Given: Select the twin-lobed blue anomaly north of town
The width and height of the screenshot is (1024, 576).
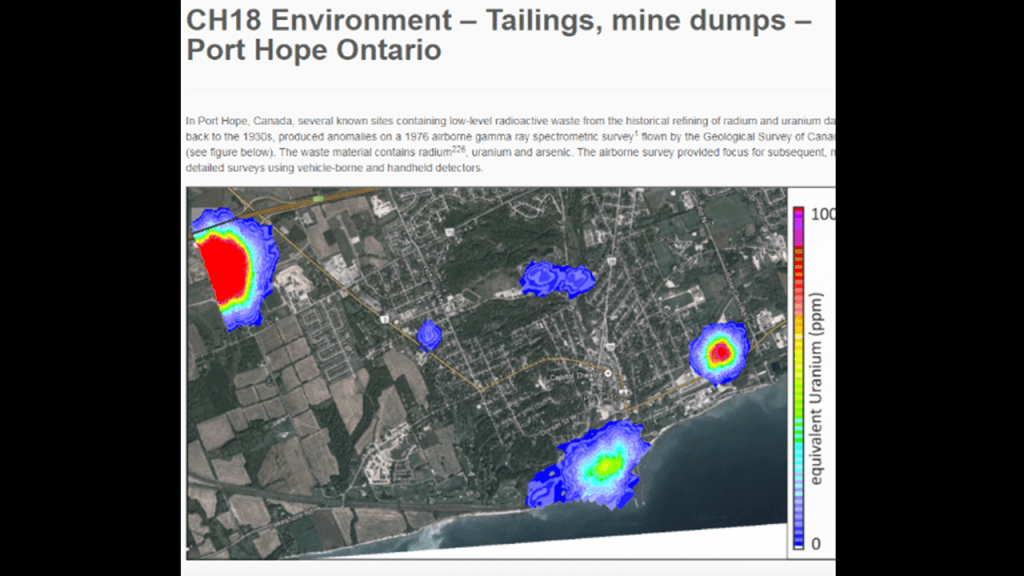Looking at the screenshot, I should point(557,279).
